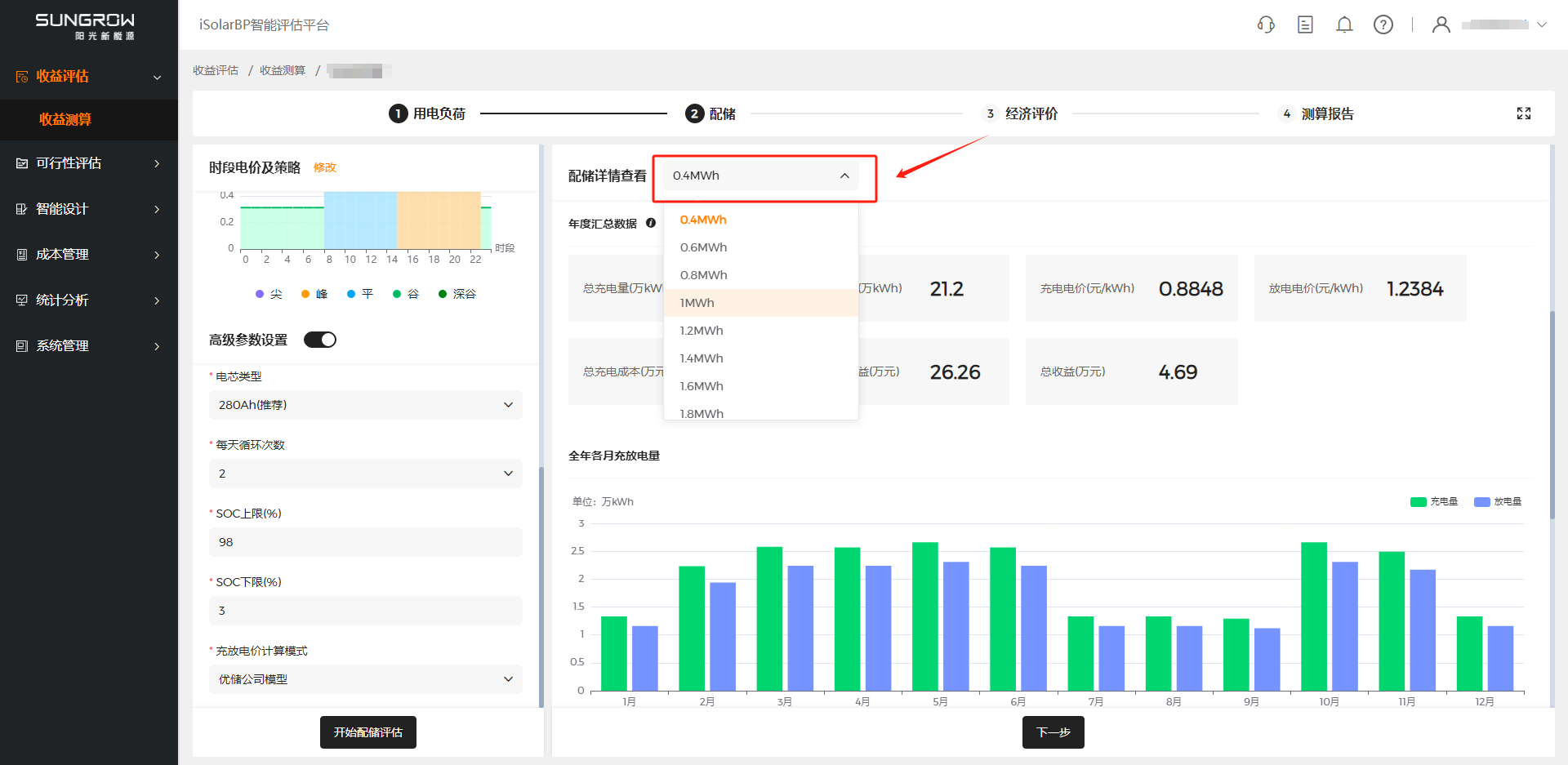
Task: Click the 峰 orange legend dot
Action: point(305,294)
